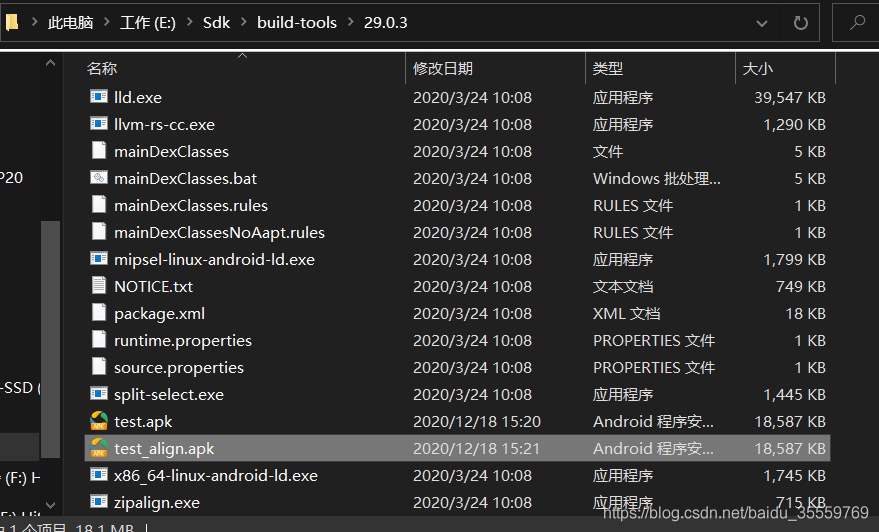Click the folder icon in address bar
Viewport: 879px width, 532px height.
(x=12, y=22)
